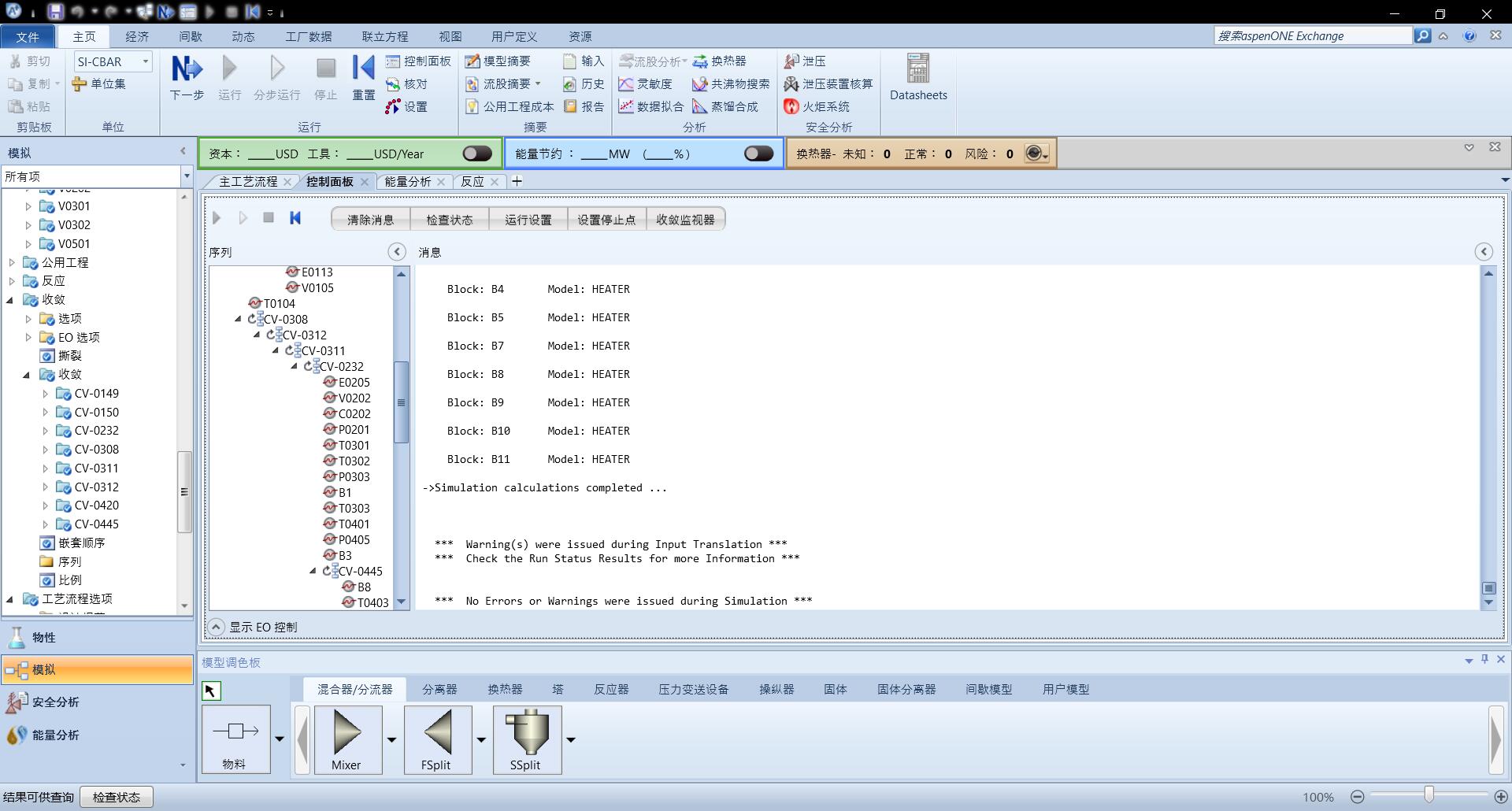The image size is (1512, 811).
Task: Open 数据拟合 analysis
Action: coord(650,107)
